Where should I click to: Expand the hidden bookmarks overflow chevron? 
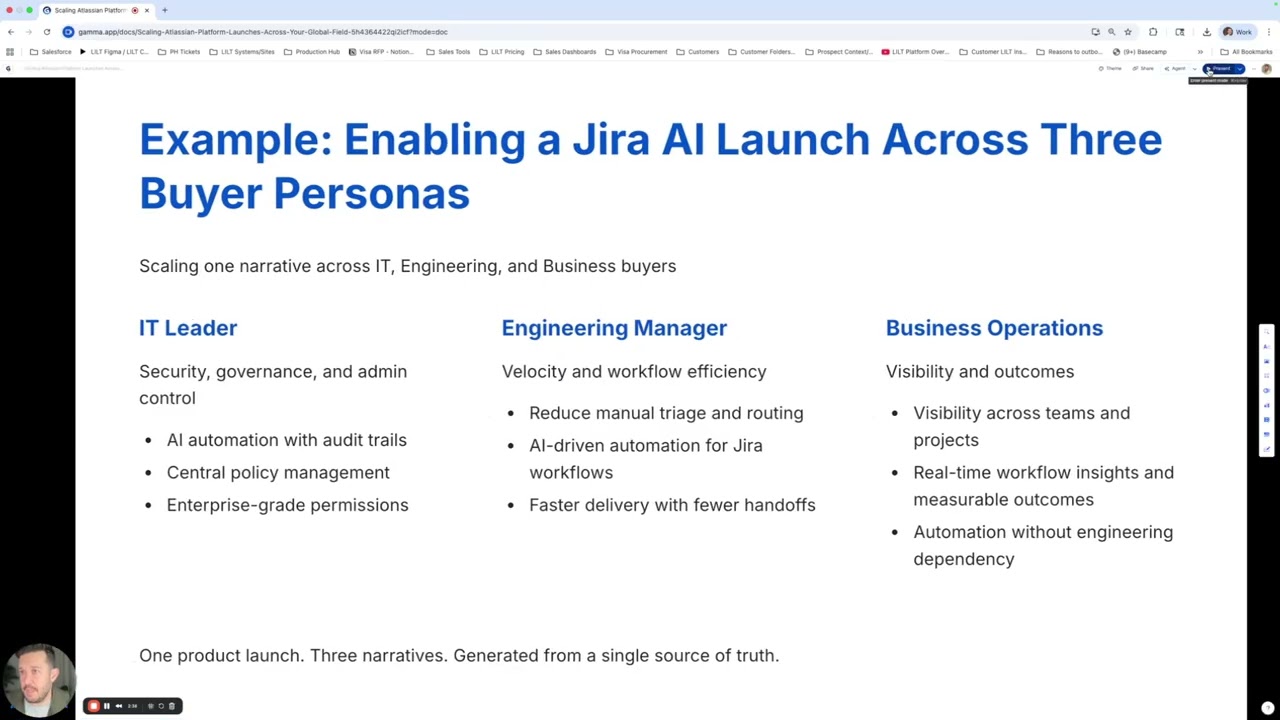coord(1200,52)
